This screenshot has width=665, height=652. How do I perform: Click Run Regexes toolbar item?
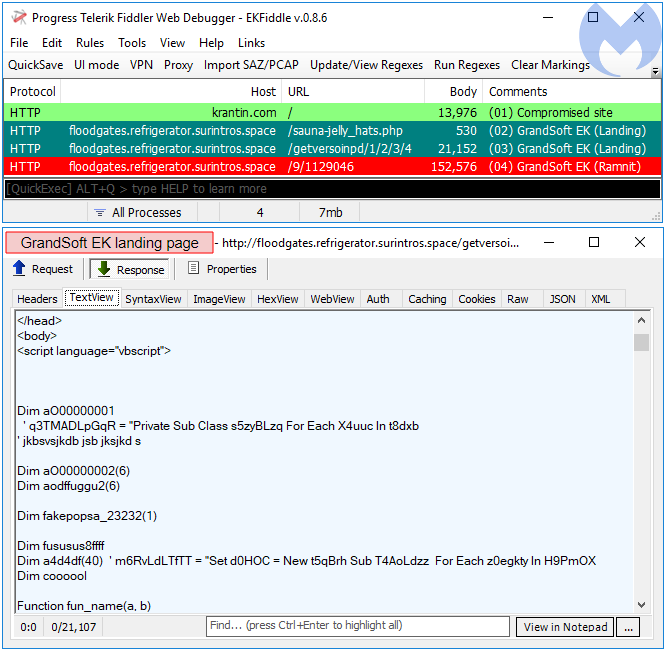pyautogui.click(x=467, y=65)
